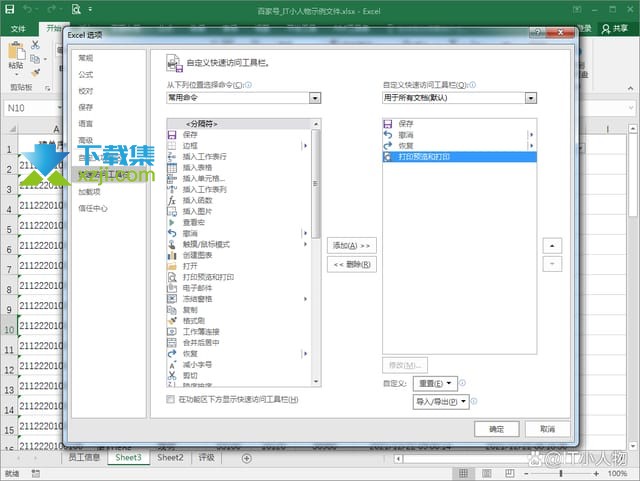
Task: Open the 导入/导出 dropdown button
Action: coord(441,402)
